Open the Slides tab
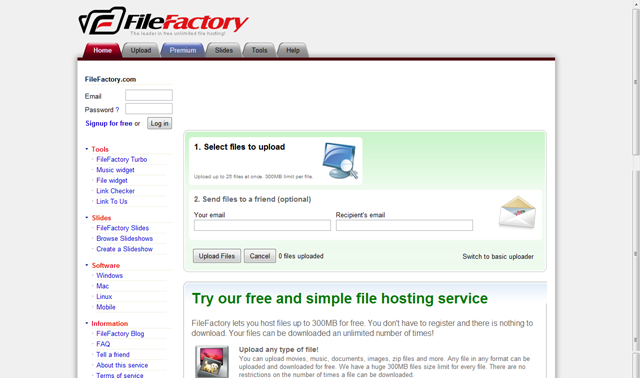Viewport: 640px width, 378px height. pyautogui.click(x=224, y=50)
